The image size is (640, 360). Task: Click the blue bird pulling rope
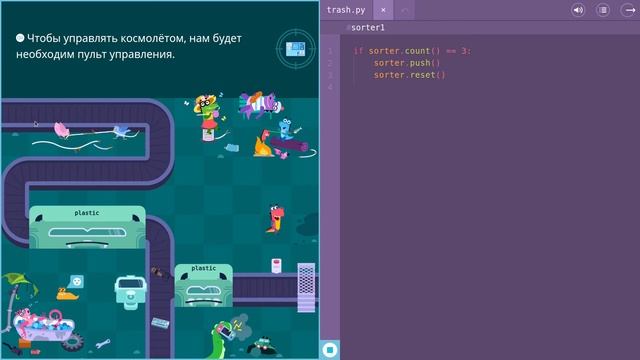click(x=122, y=131)
